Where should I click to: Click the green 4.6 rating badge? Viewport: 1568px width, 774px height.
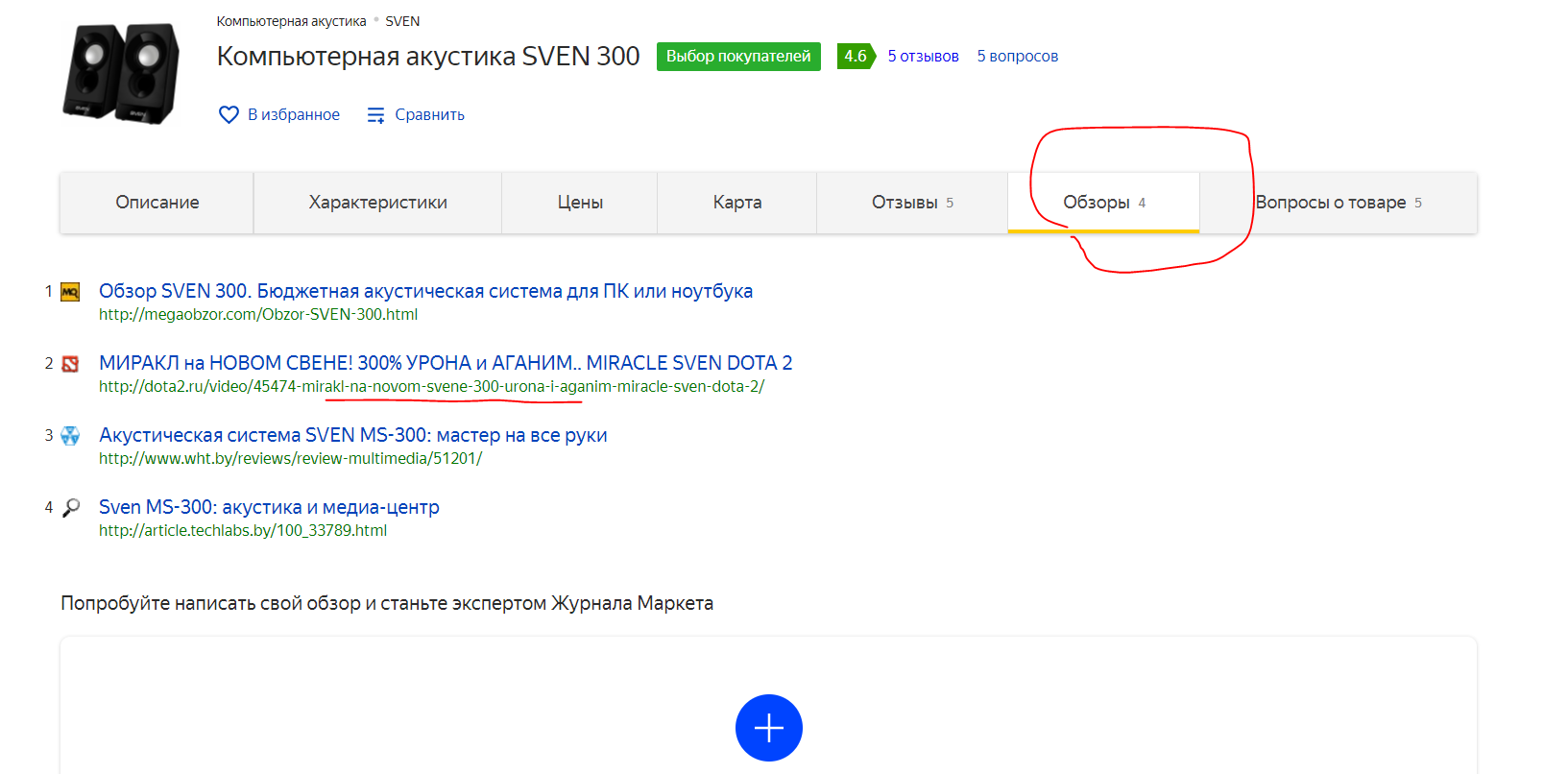coord(855,57)
